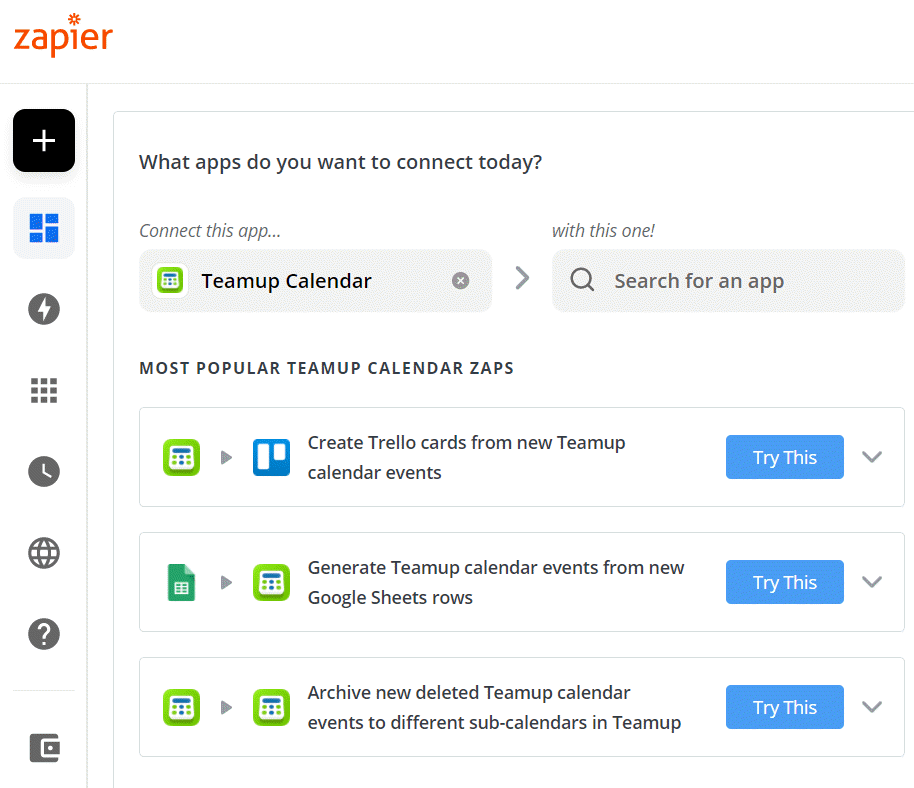Click the globe Explore icon in sidebar
914x788 pixels.
tap(44, 553)
